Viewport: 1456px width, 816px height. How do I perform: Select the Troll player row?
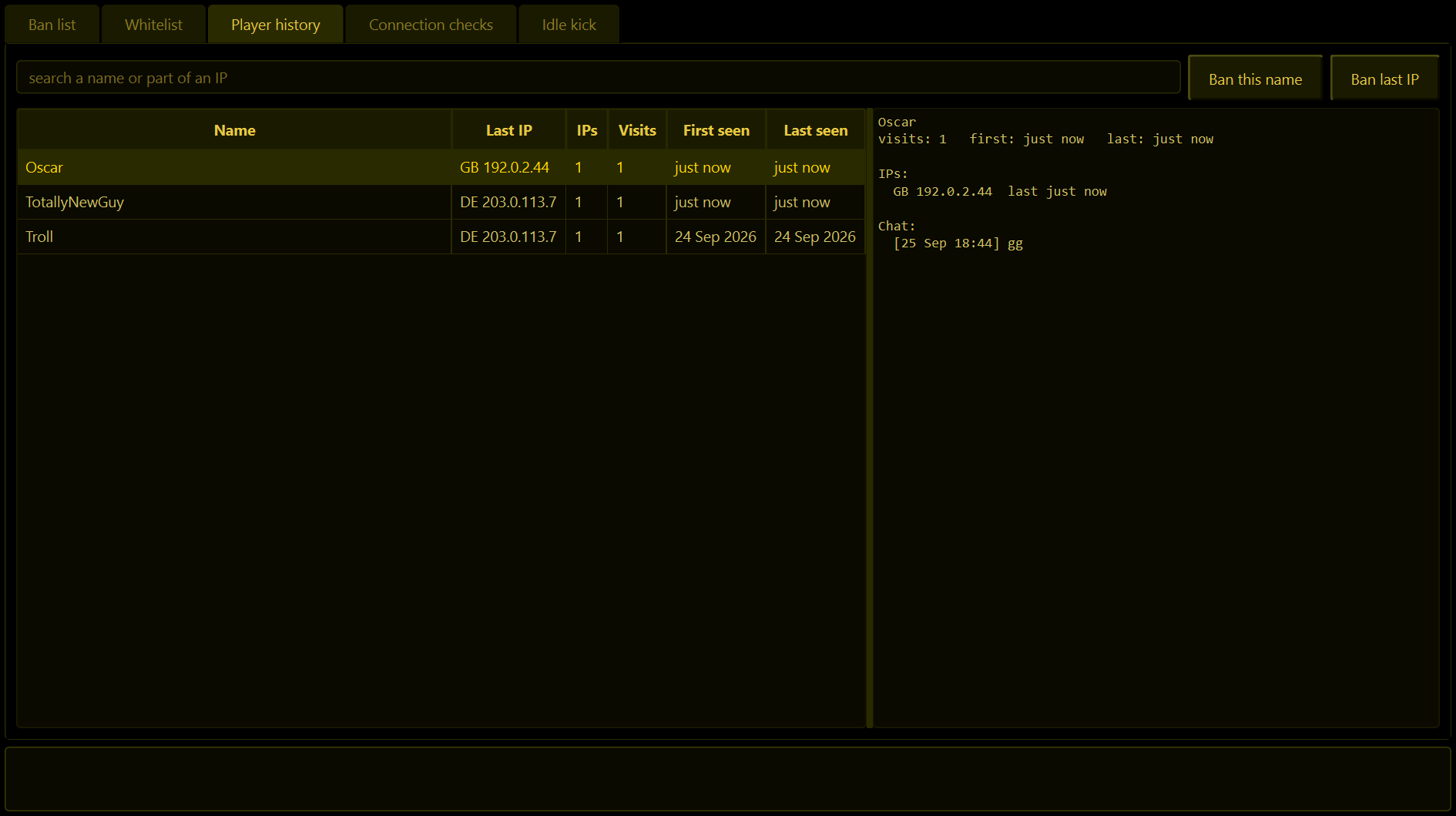pyautogui.click(x=441, y=237)
